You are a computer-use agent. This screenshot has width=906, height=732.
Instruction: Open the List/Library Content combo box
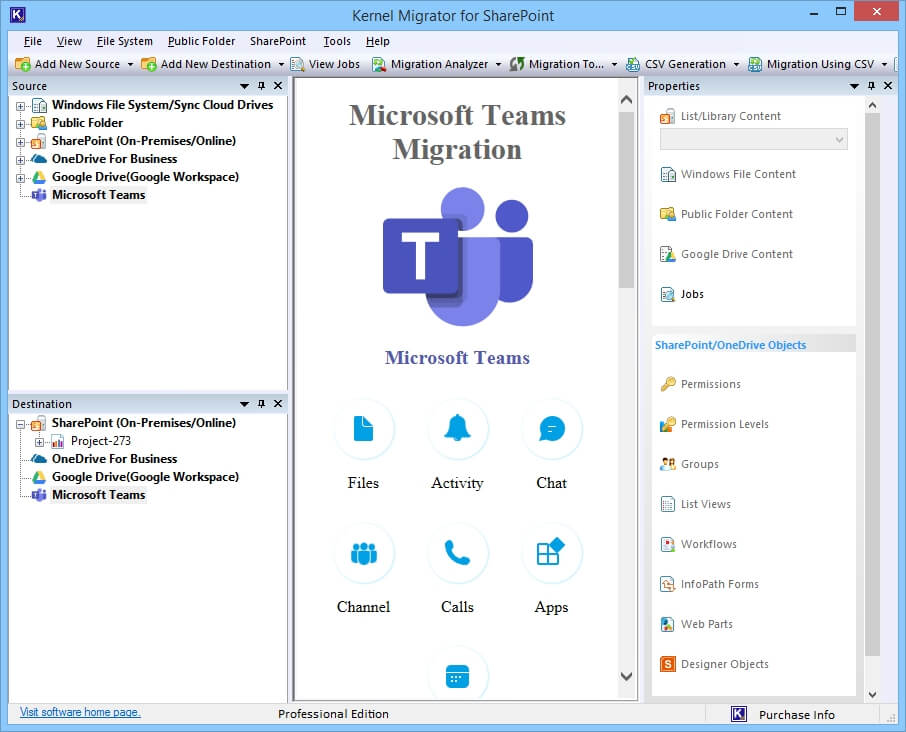753,139
